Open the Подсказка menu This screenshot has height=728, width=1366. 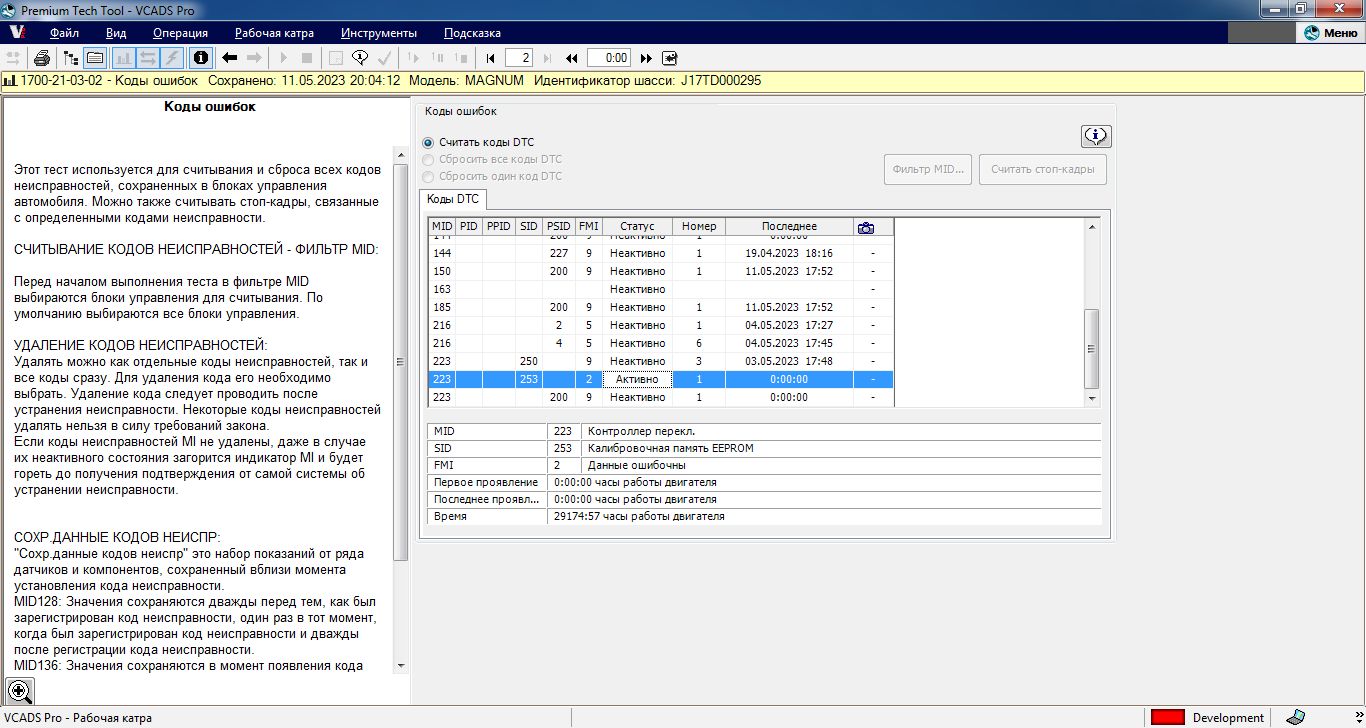472,33
